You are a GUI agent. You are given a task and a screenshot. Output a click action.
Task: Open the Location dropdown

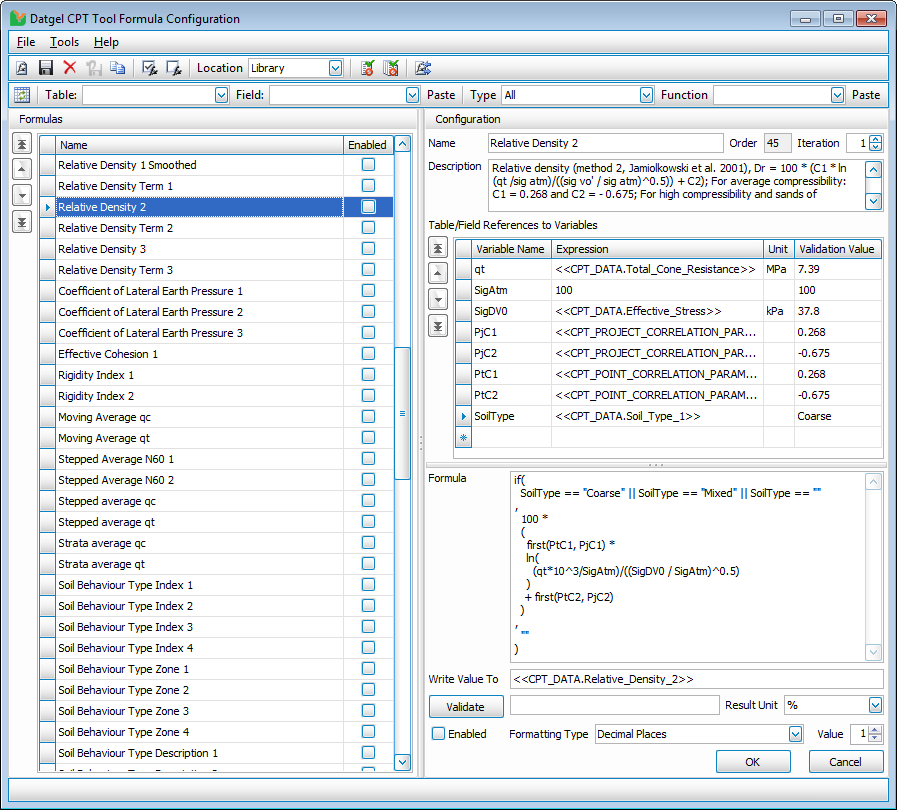(x=335, y=68)
